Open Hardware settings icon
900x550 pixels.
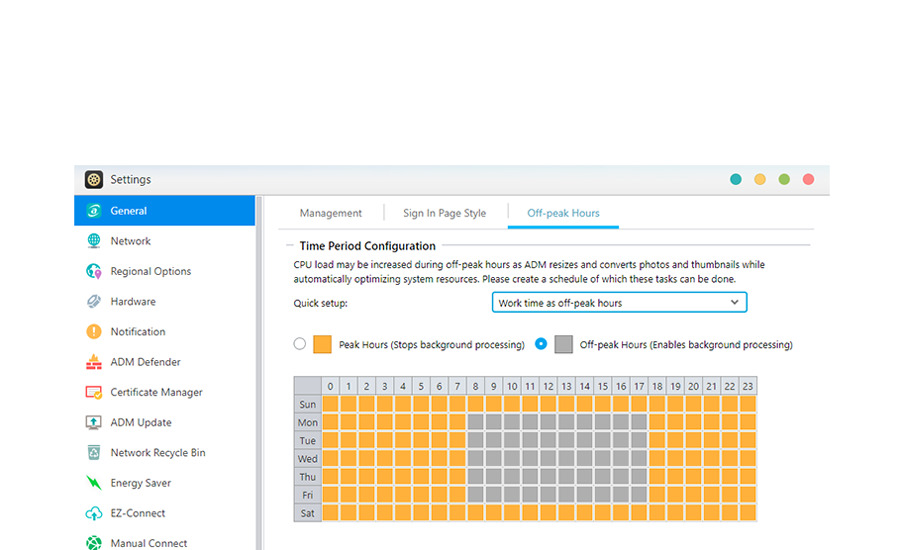click(94, 301)
